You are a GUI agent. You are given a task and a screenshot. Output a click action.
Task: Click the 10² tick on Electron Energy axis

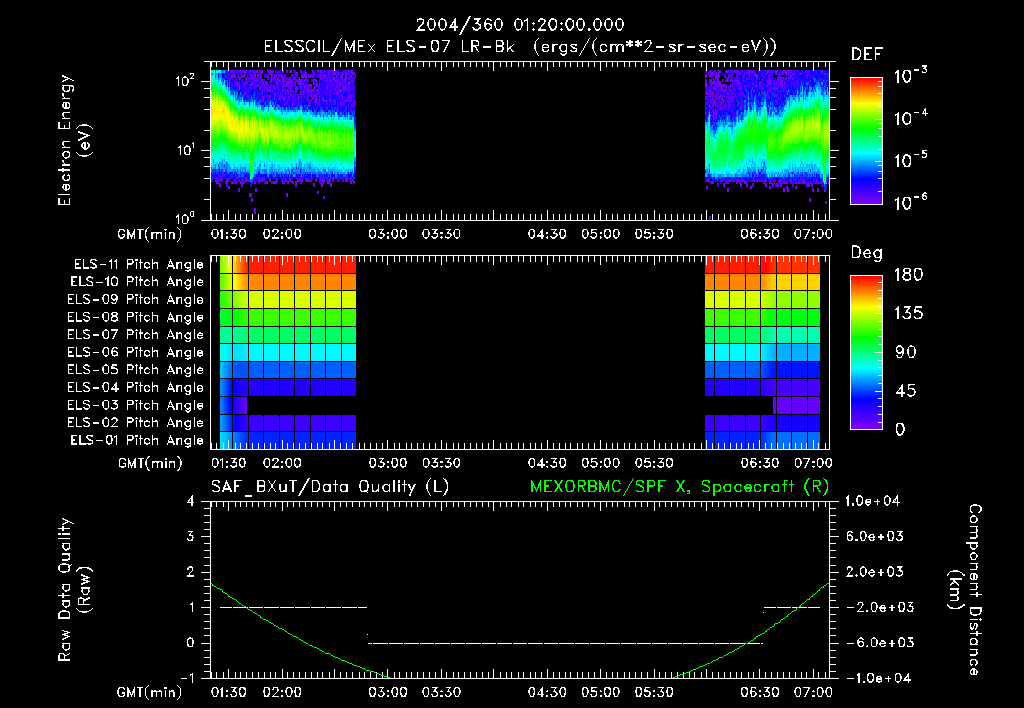pyautogui.click(x=185, y=81)
